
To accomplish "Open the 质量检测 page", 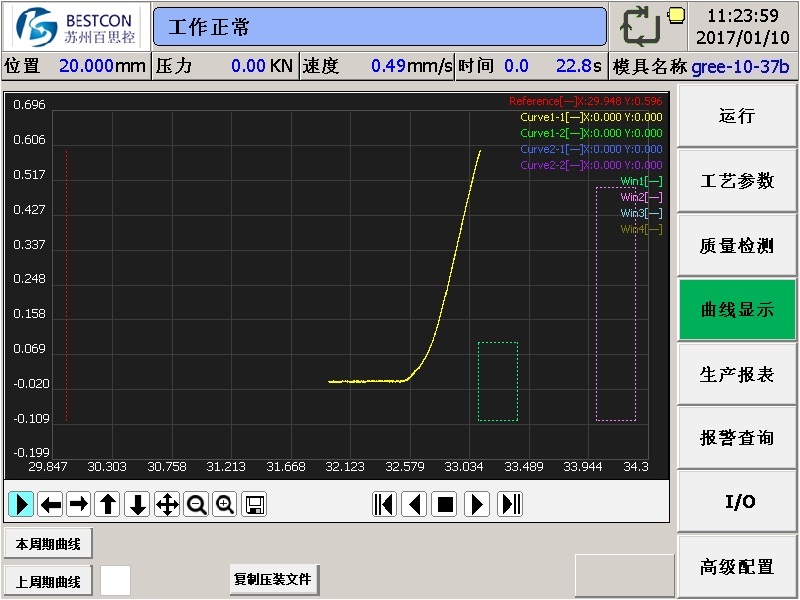I will coord(737,245).
